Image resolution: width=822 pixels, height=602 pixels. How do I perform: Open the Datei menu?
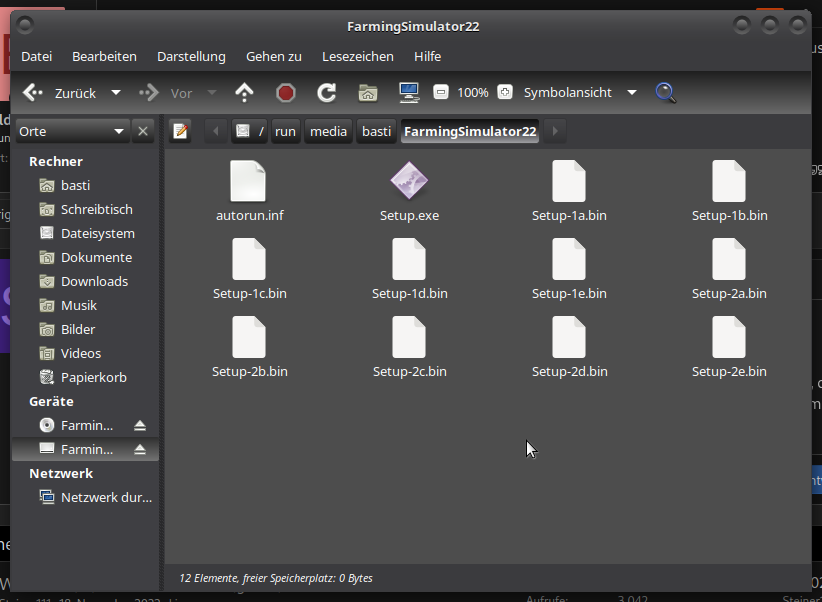point(37,57)
